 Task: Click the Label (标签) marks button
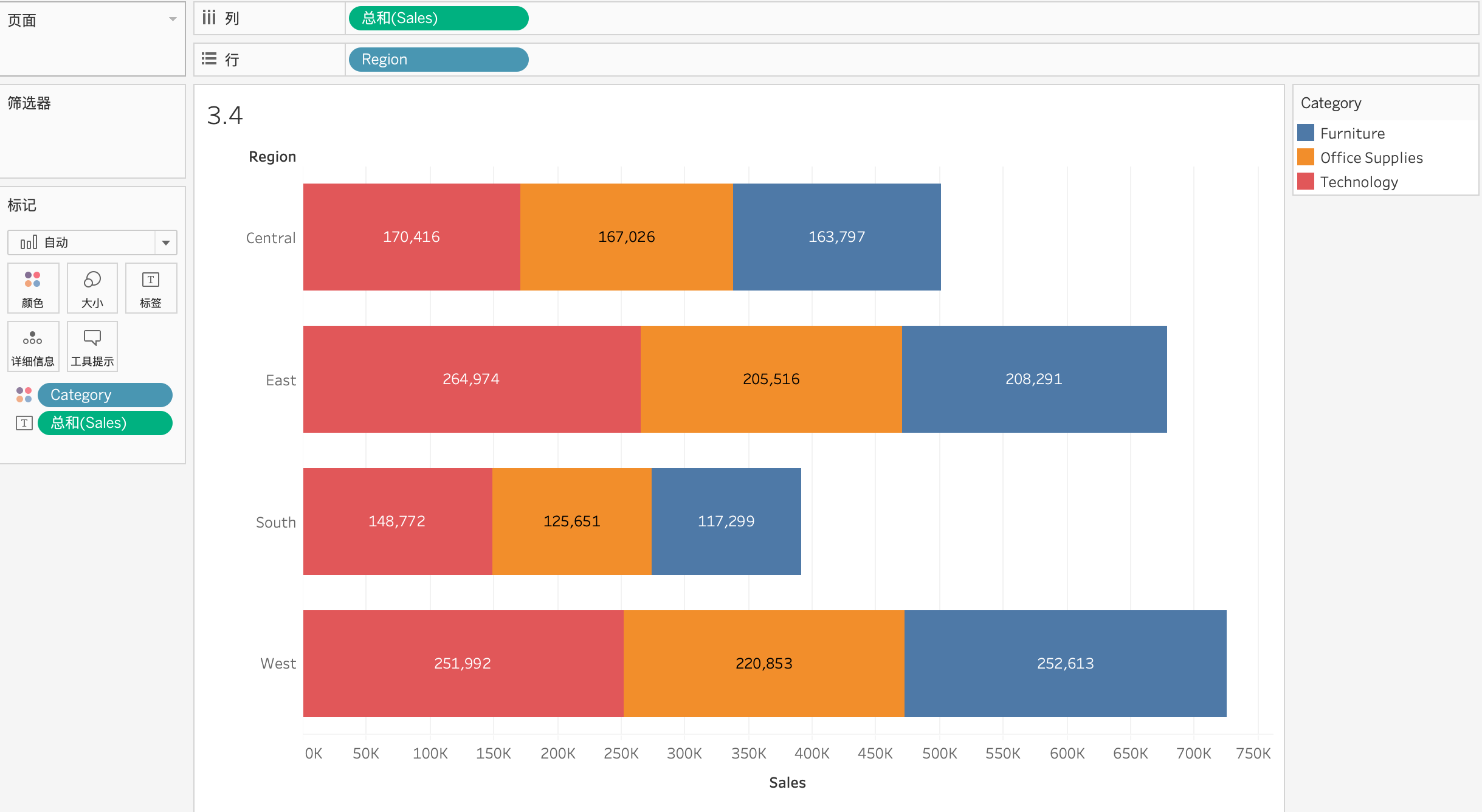click(x=151, y=288)
